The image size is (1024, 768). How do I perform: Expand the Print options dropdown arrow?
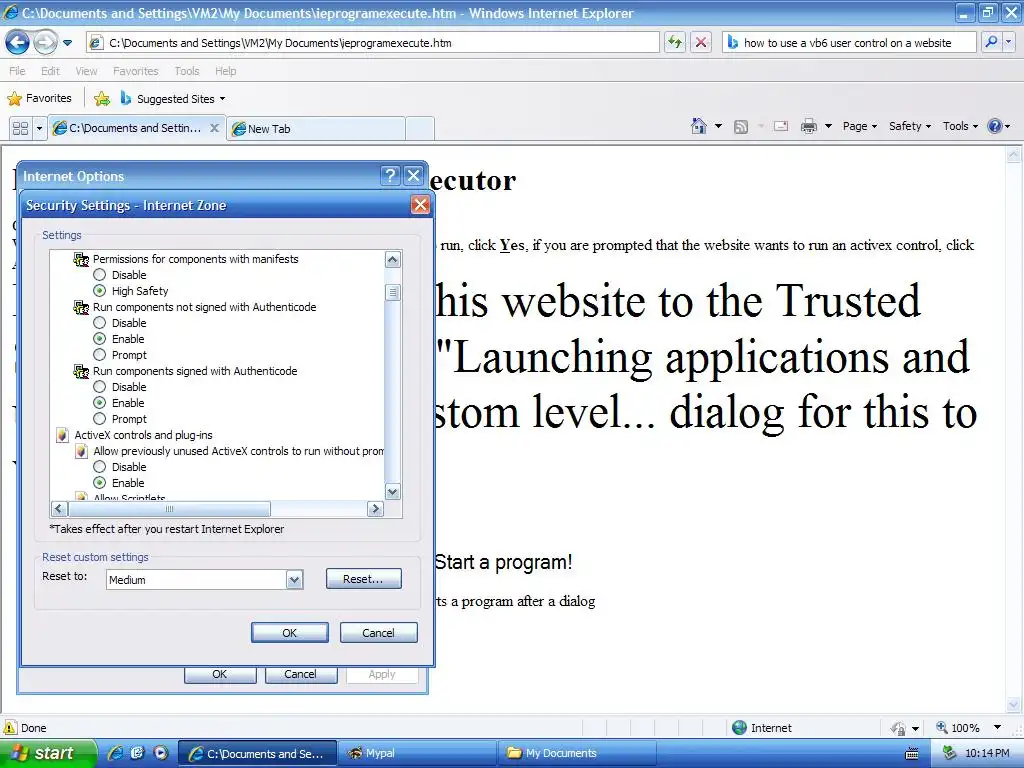828,126
